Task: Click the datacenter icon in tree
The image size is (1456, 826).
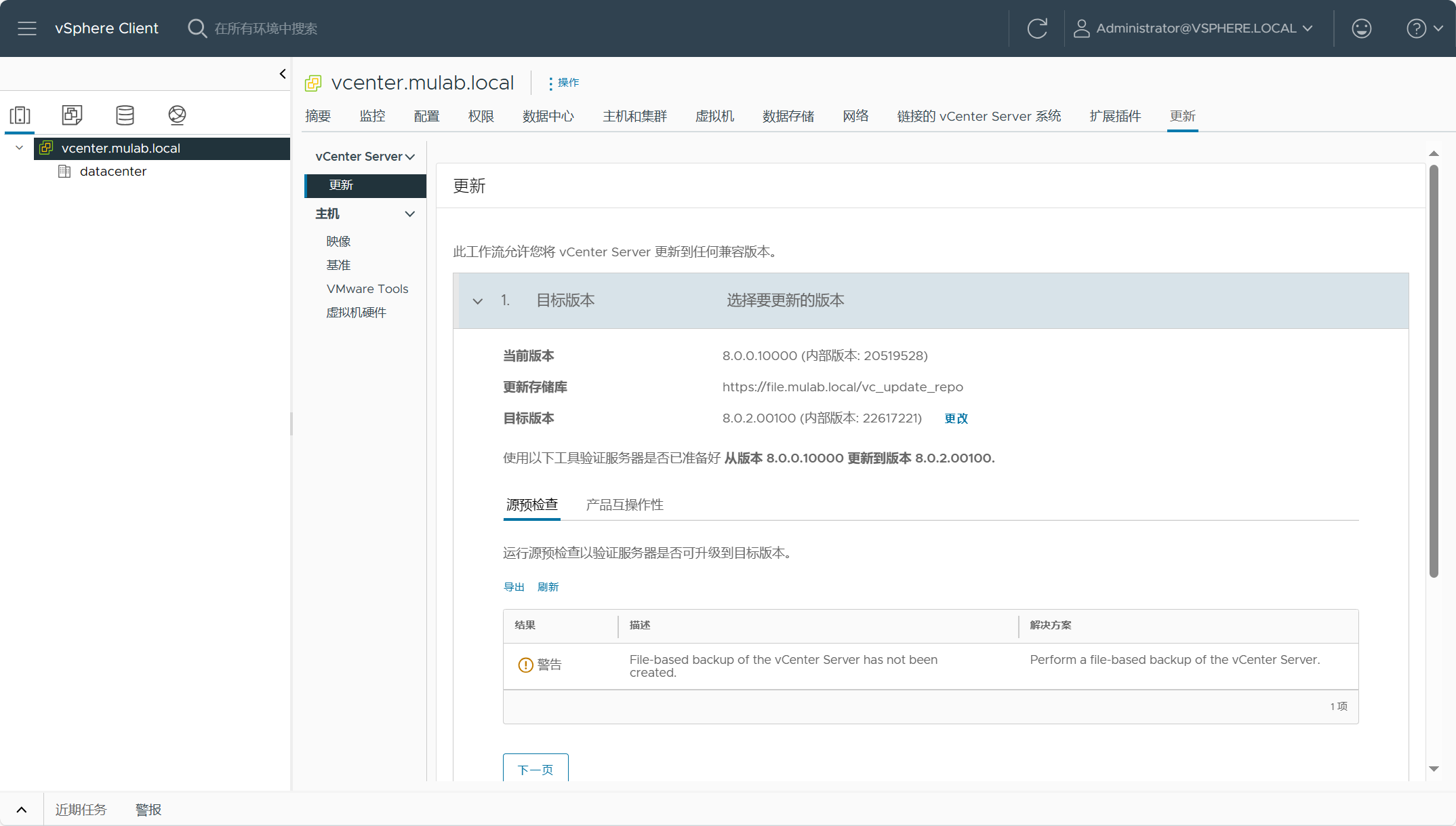Action: (64, 172)
